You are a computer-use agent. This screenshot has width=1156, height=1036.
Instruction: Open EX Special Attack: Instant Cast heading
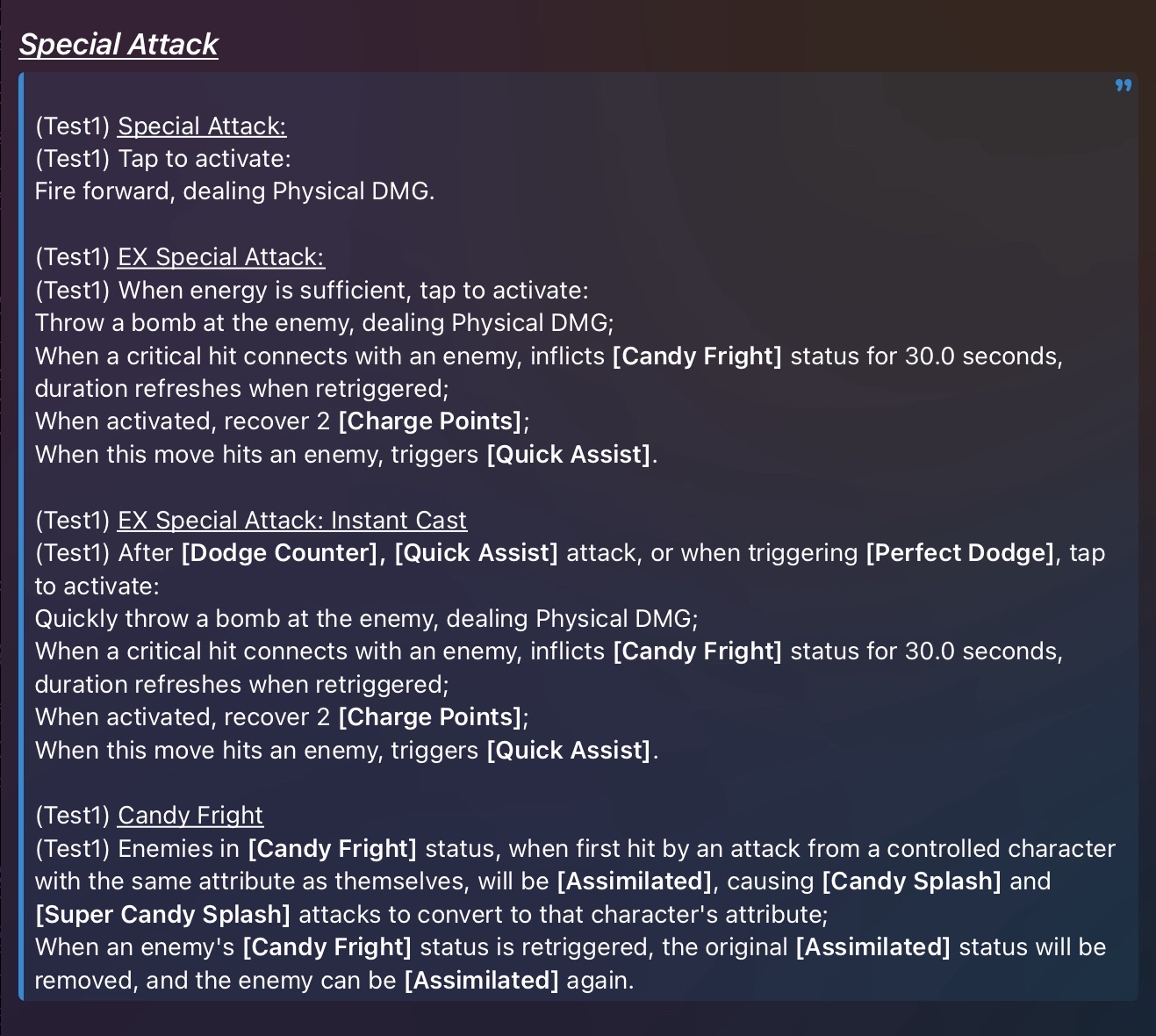pyautogui.click(x=292, y=520)
